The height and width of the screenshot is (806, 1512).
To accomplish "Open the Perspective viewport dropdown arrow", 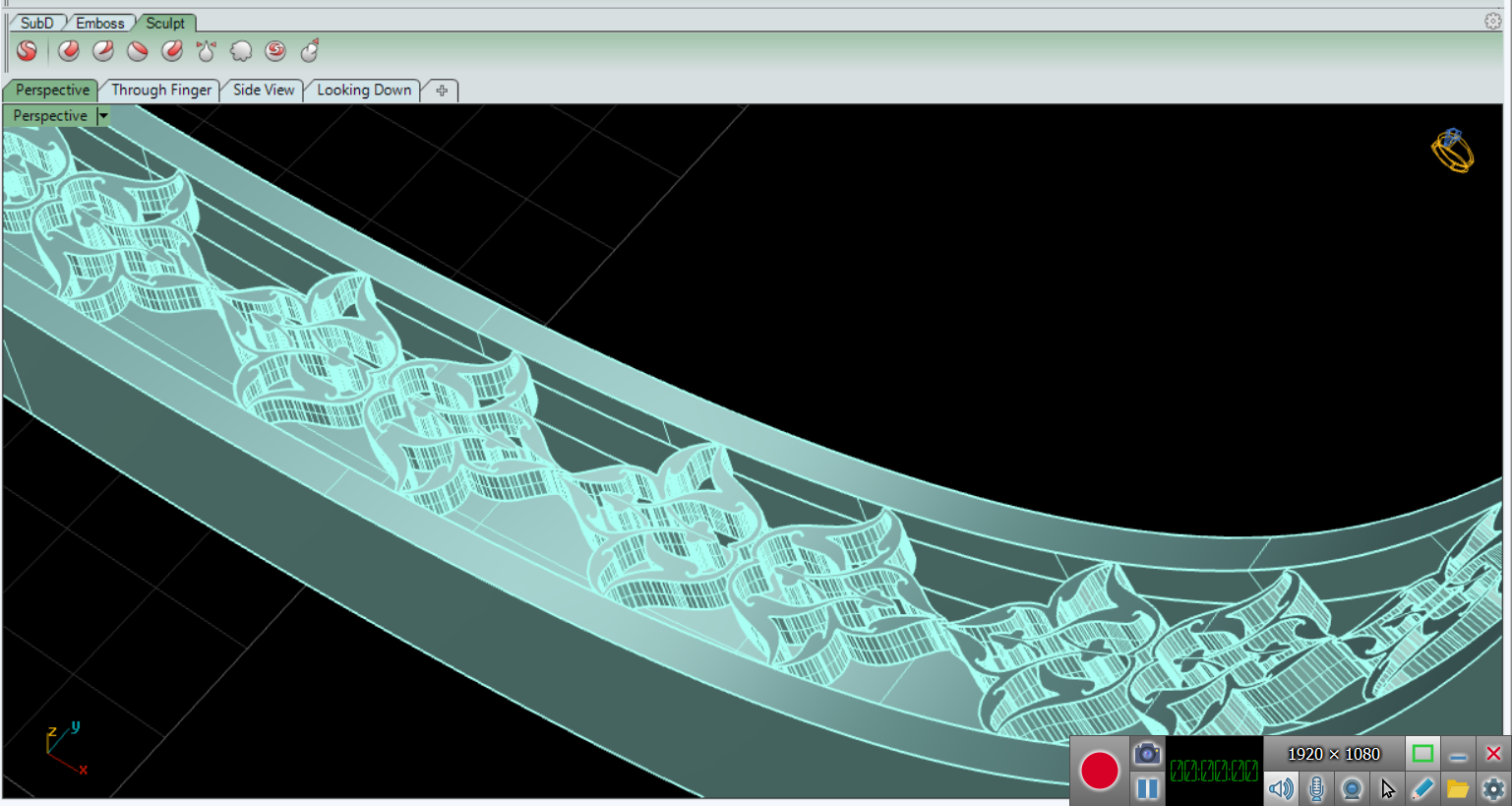I will click(103, 116).
